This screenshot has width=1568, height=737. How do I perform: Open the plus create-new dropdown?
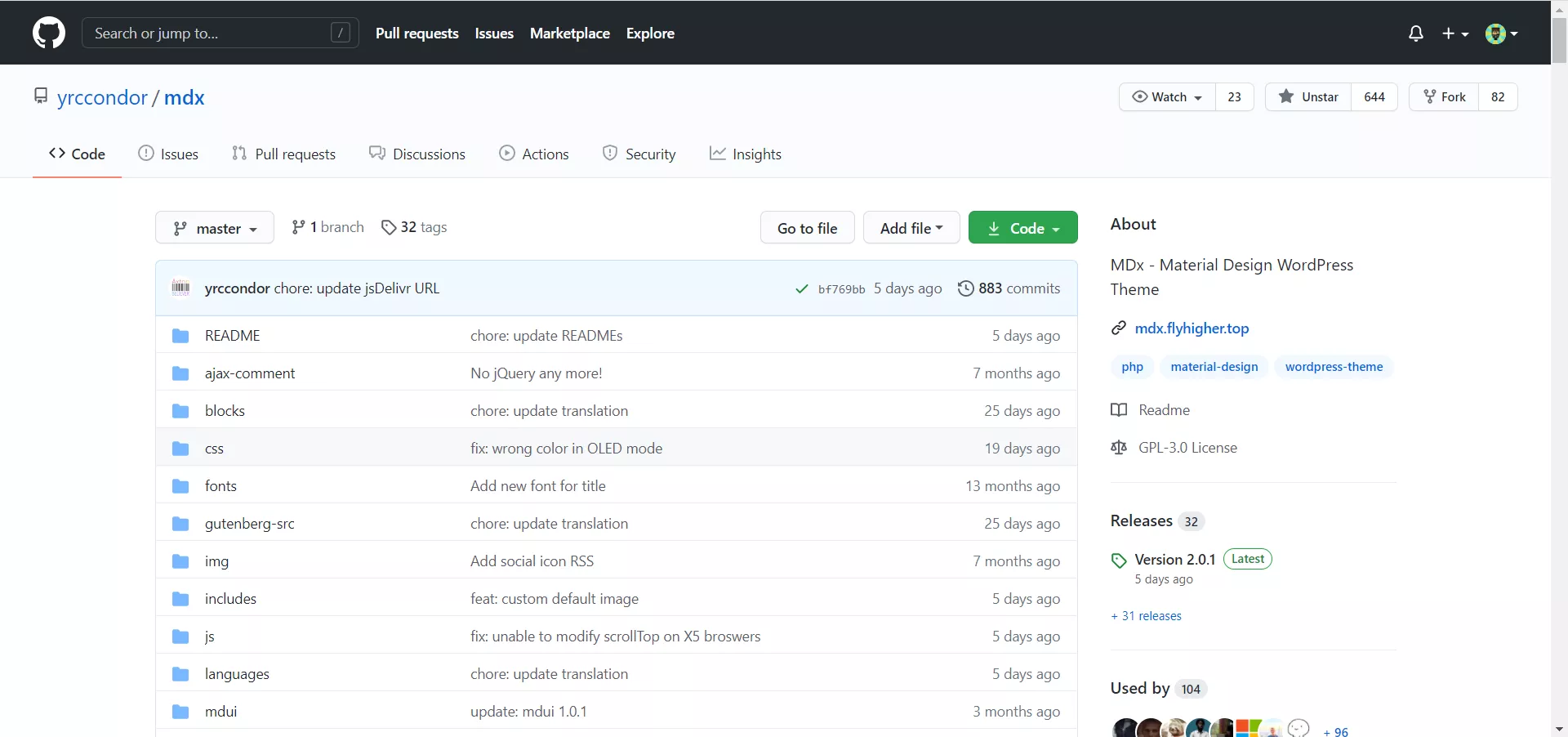(x=1455, y=33)
